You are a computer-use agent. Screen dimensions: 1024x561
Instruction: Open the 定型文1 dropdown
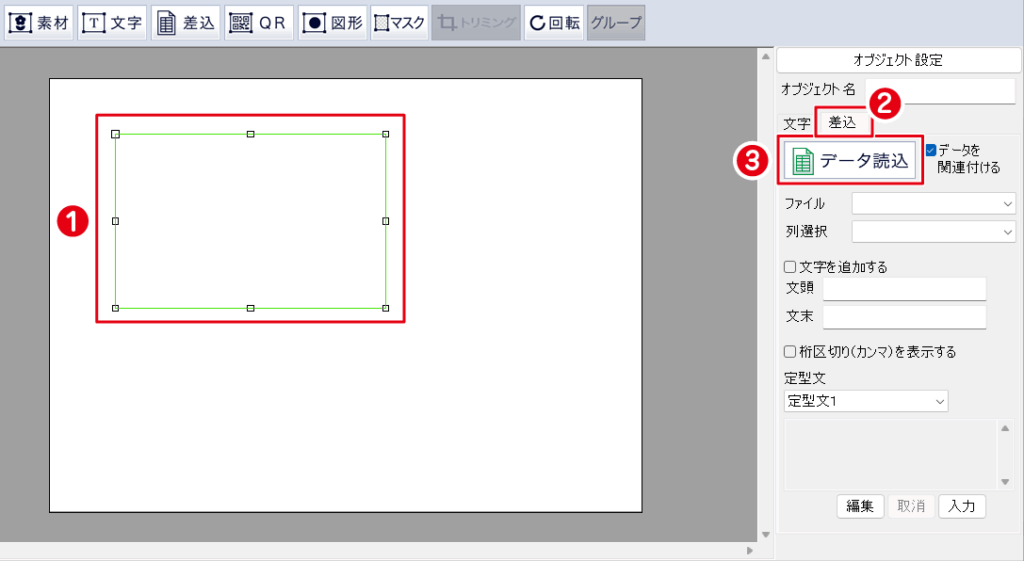point(866,401)
